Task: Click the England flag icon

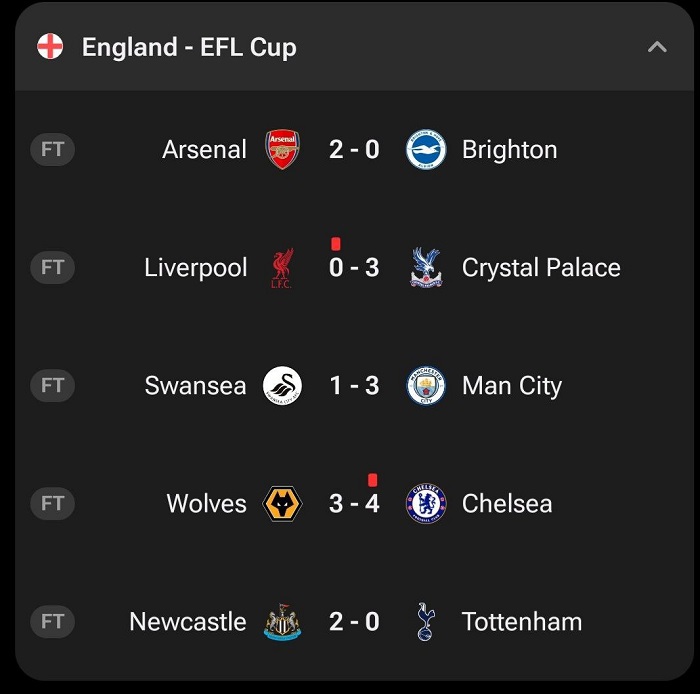Action: tap(50, 47)
